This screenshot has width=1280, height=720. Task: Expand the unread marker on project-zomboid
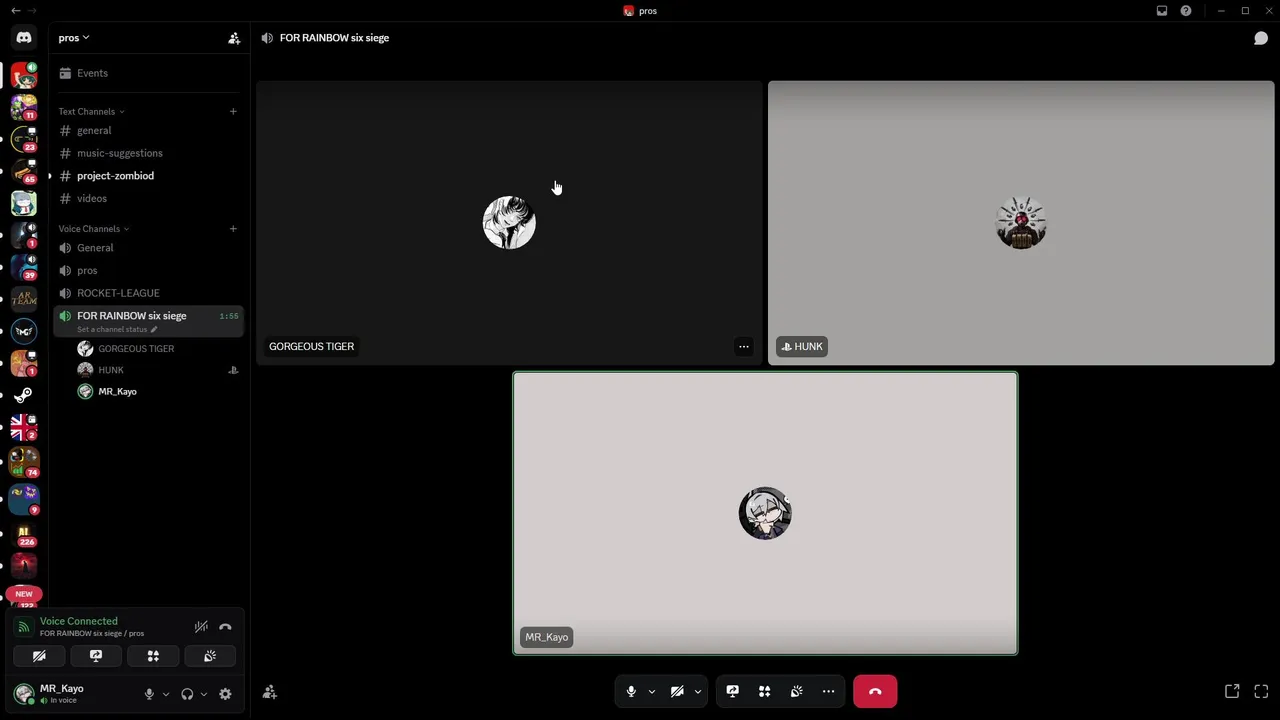click(50, 176)
